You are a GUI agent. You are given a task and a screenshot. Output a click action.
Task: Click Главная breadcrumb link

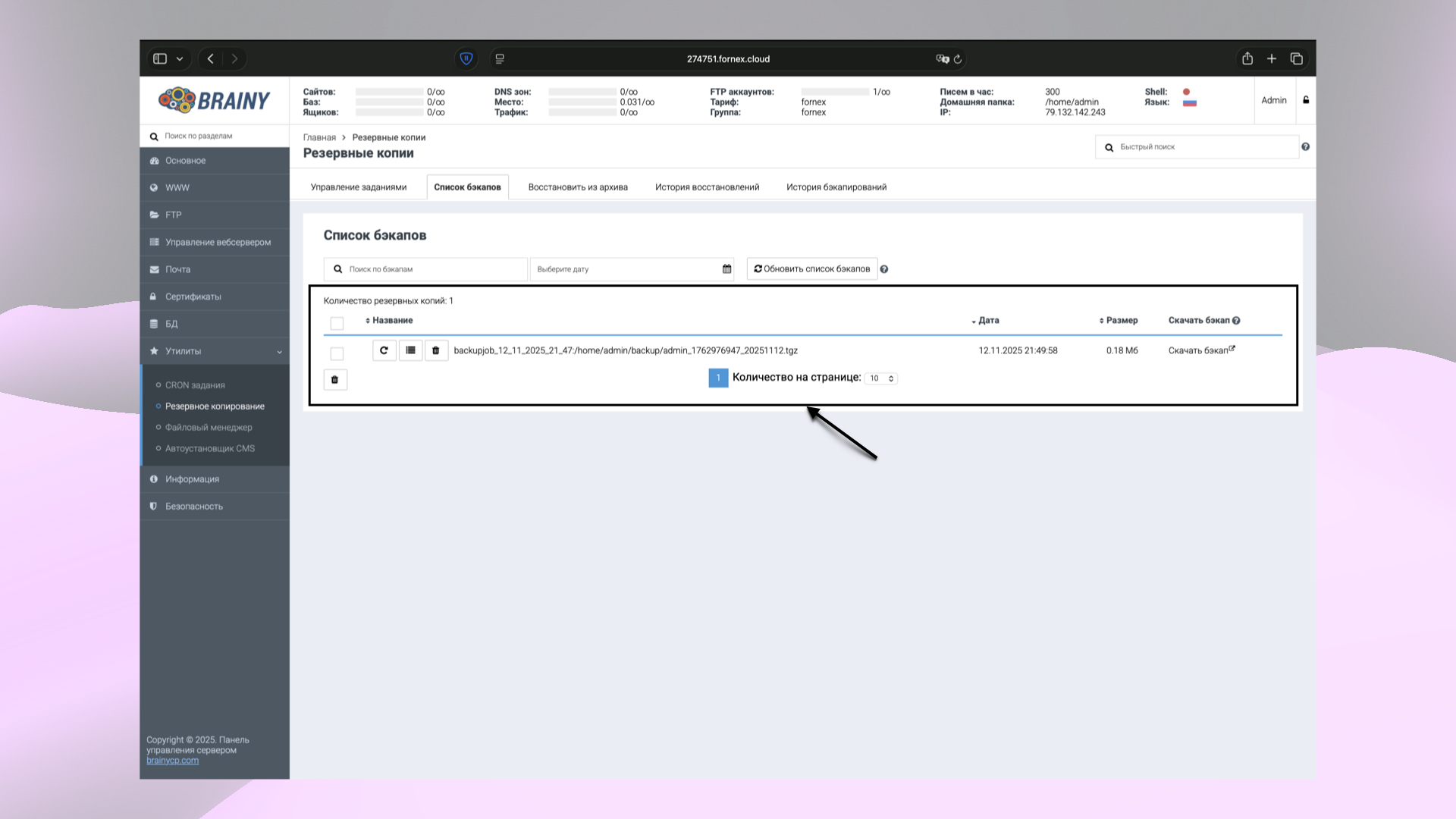pyautogui.click(x=319, y=138)
